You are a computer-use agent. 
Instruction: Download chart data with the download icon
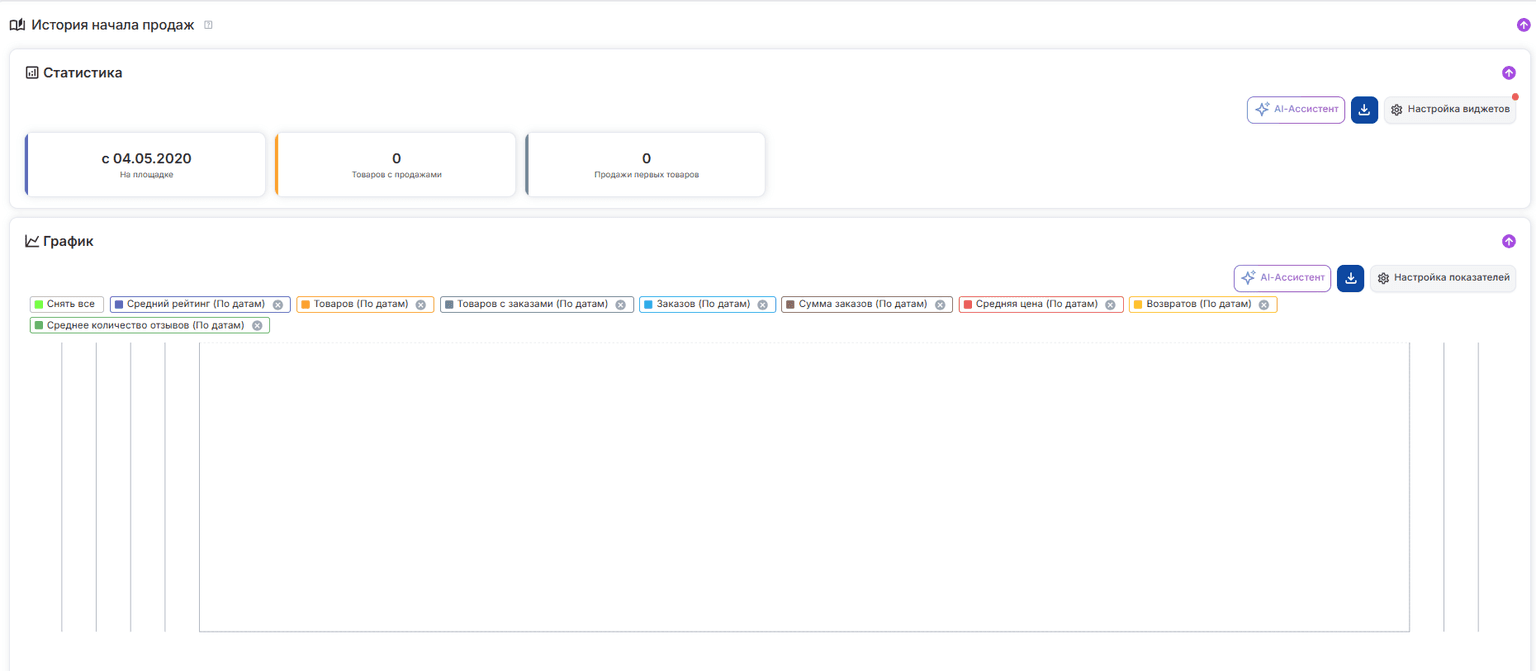[x=1350, y=278]
